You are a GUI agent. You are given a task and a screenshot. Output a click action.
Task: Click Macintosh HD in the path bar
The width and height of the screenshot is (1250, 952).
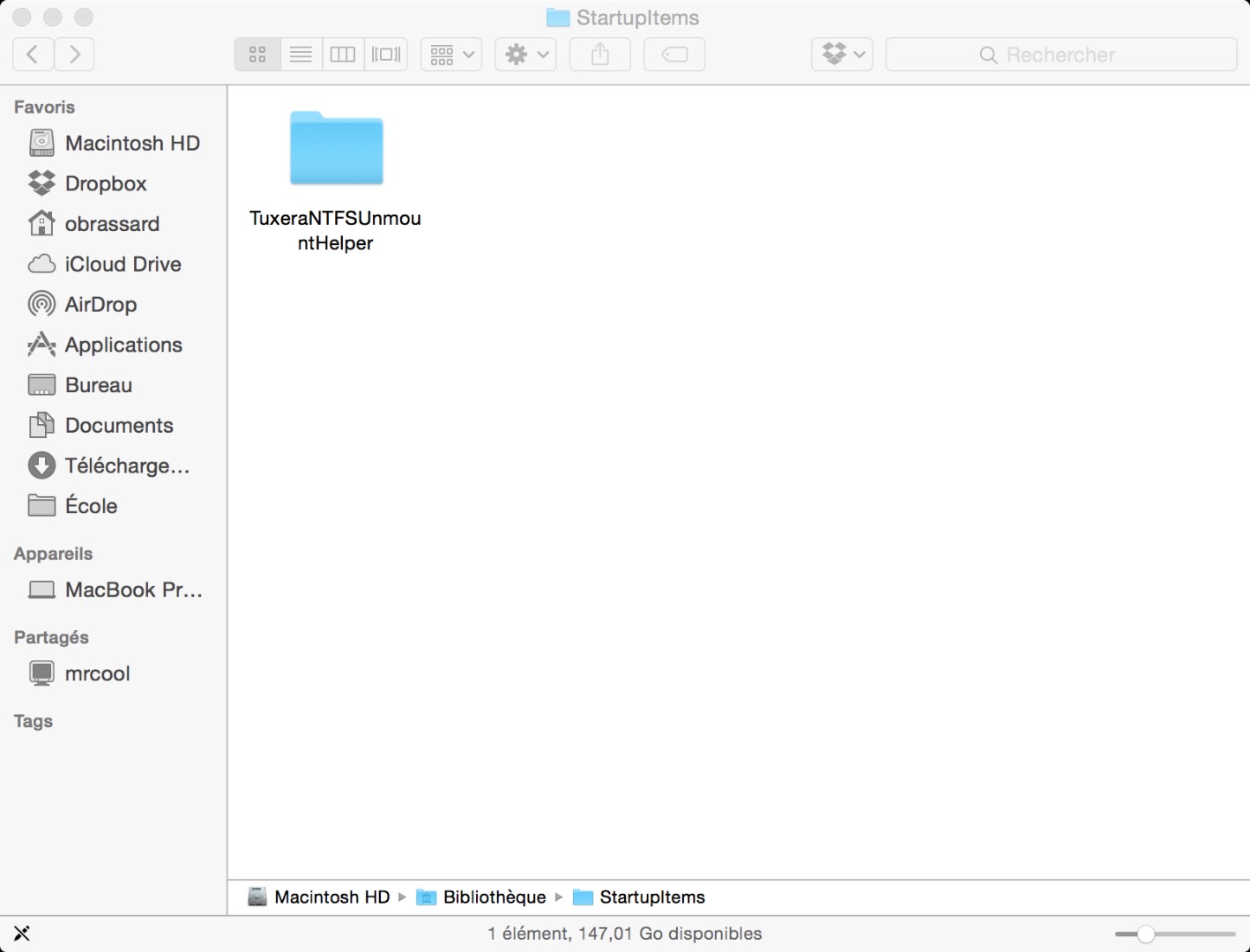319,897
